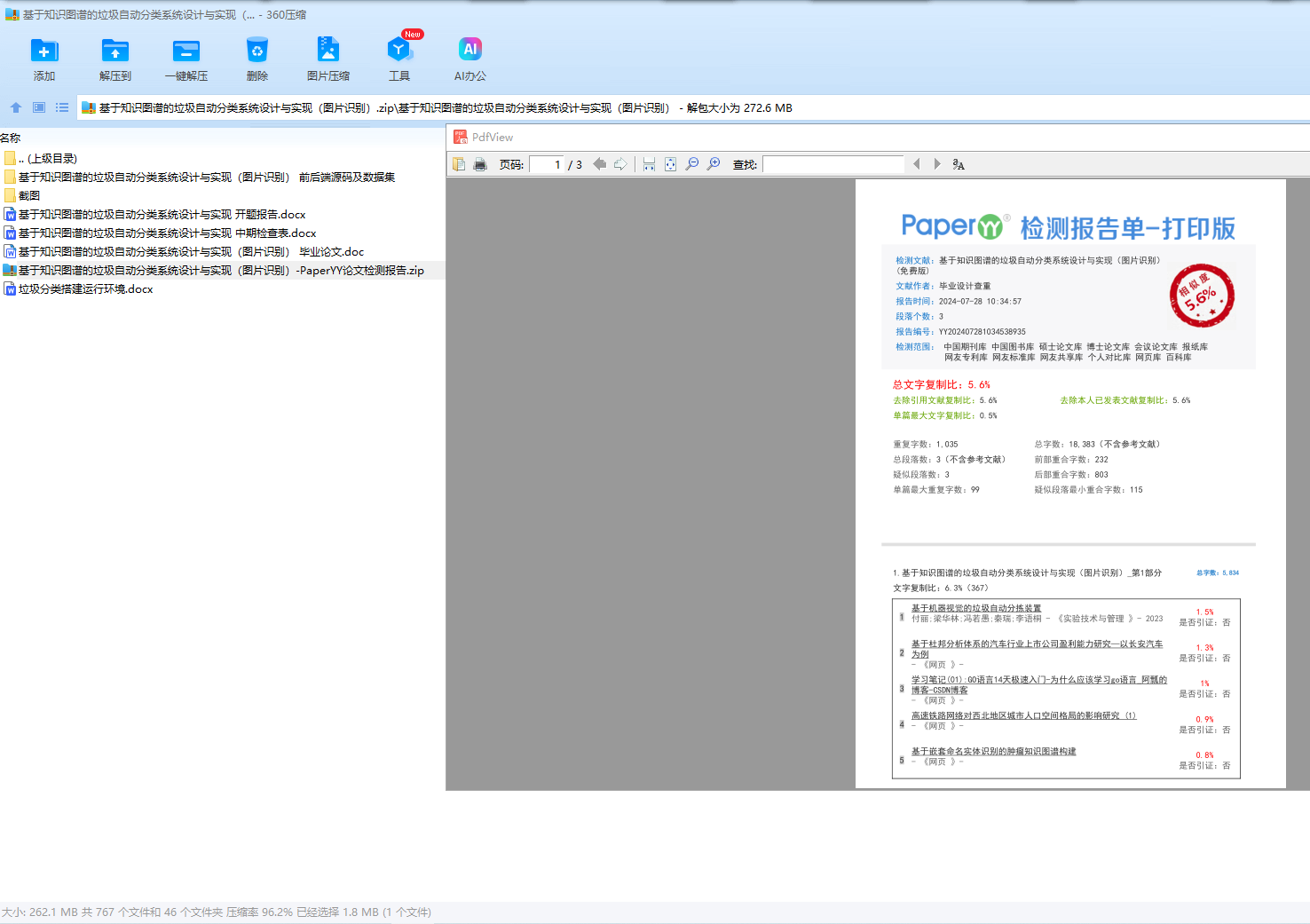The image size is (1310, 924).
Task: Click the 基于嵌套命名实体识别 source link
Action: (x=993, y=751)
